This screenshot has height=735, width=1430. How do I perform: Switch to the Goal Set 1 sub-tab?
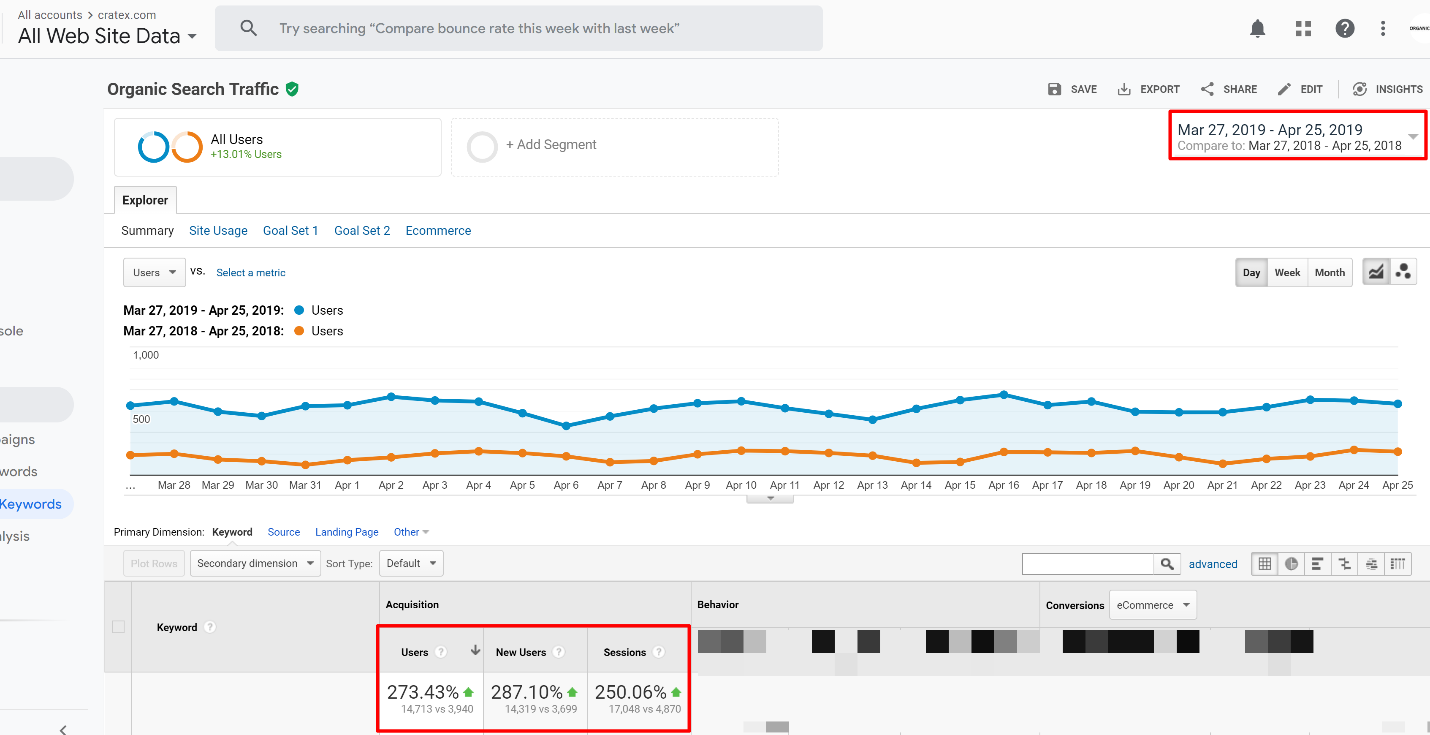(x=291, y=230)
